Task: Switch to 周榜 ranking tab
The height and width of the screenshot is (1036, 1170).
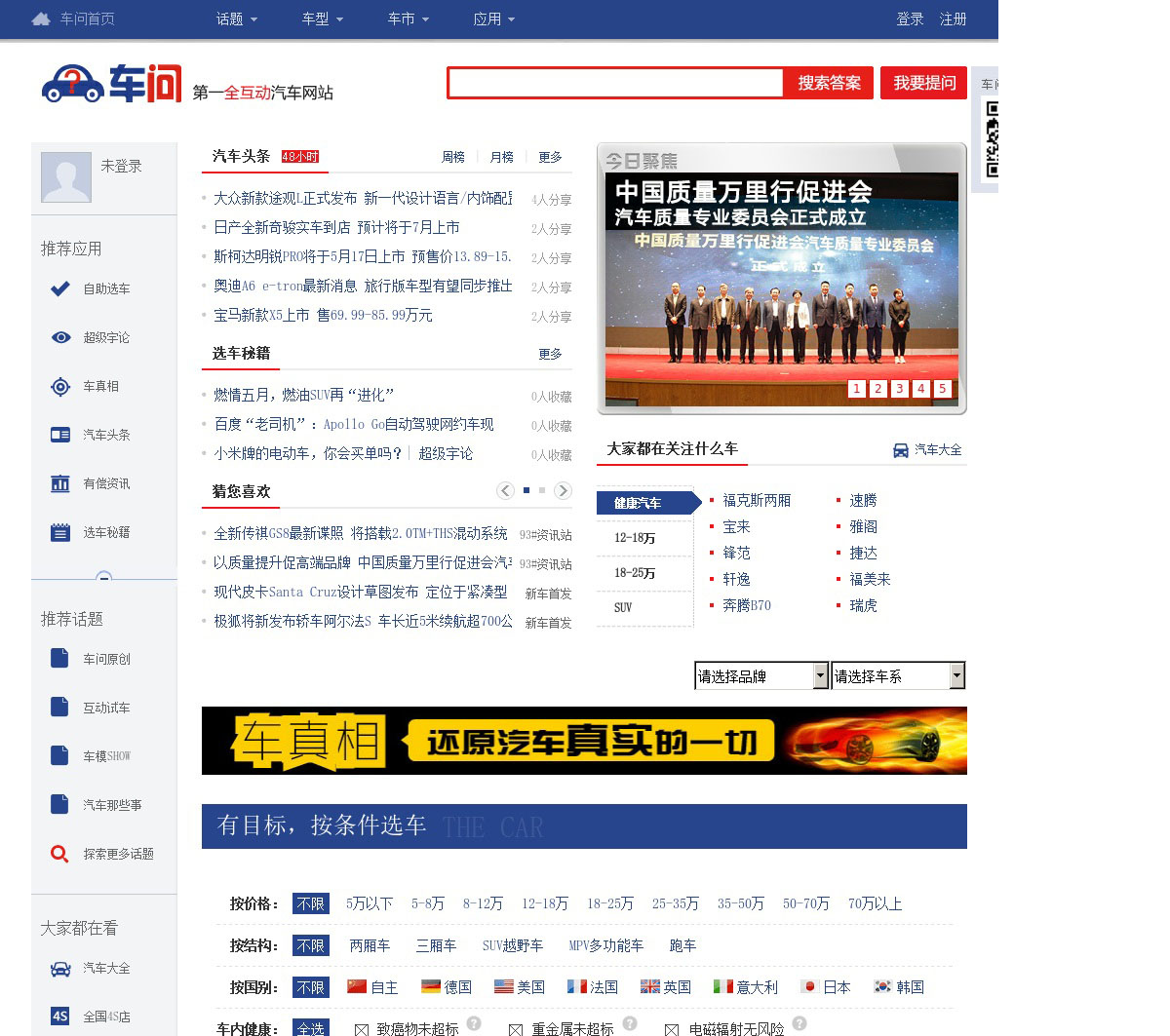Action: coord(453,157)
